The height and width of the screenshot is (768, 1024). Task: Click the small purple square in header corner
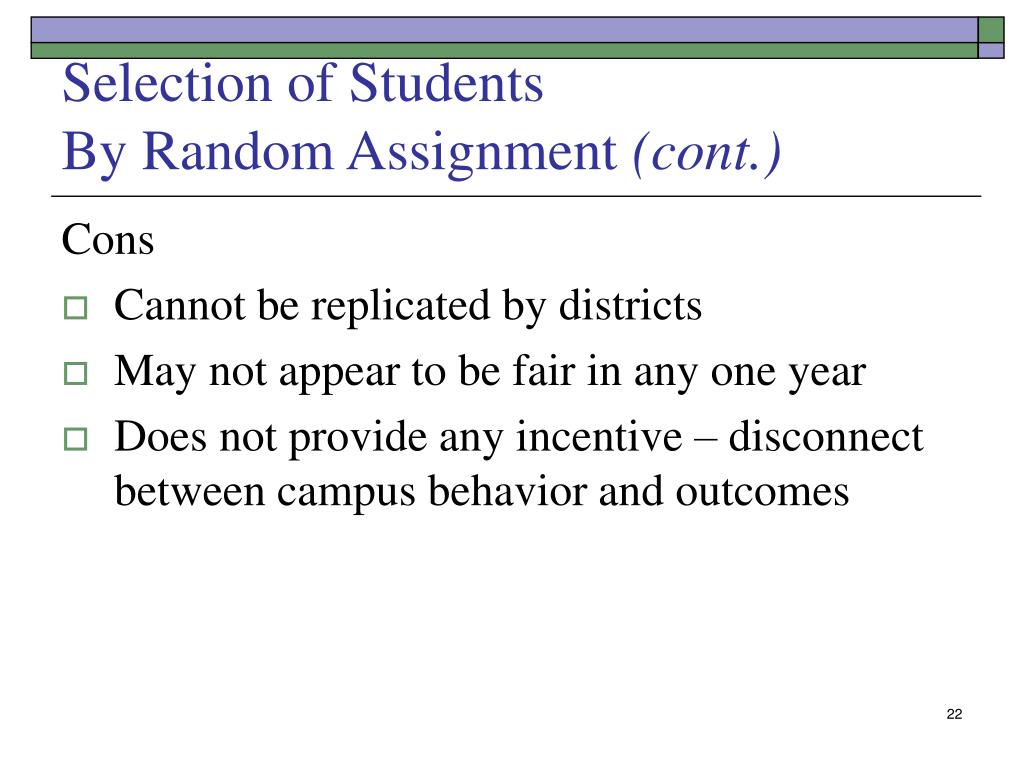click(991, 50)
